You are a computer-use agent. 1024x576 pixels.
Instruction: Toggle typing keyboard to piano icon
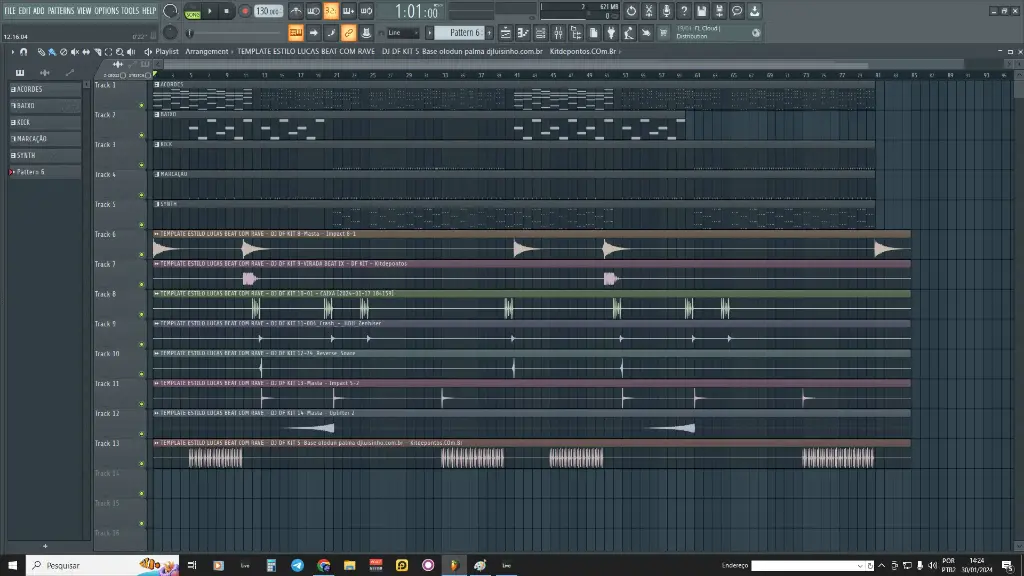point(296,33)
